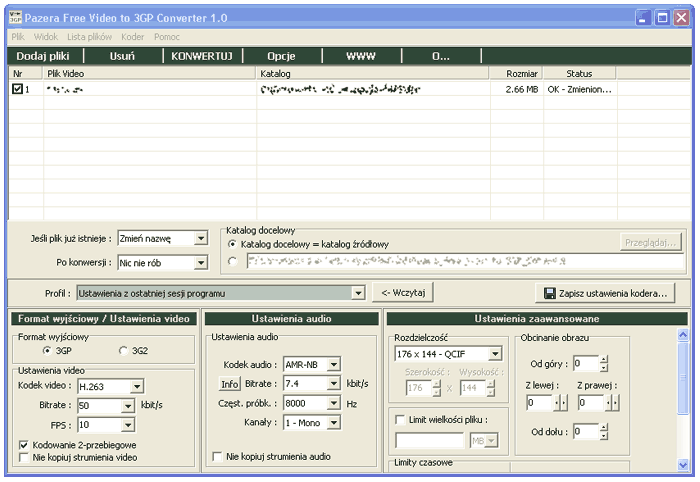Open Opcje from the toolbar

point(281,56)
